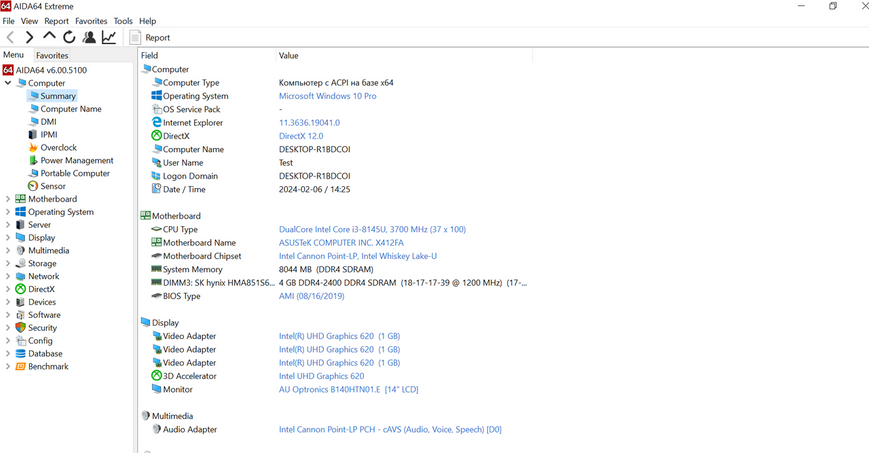The width and height of the screenshot is (869, 453).
Task: Open the DirectX 12.0 link
Action: point(301,136)
